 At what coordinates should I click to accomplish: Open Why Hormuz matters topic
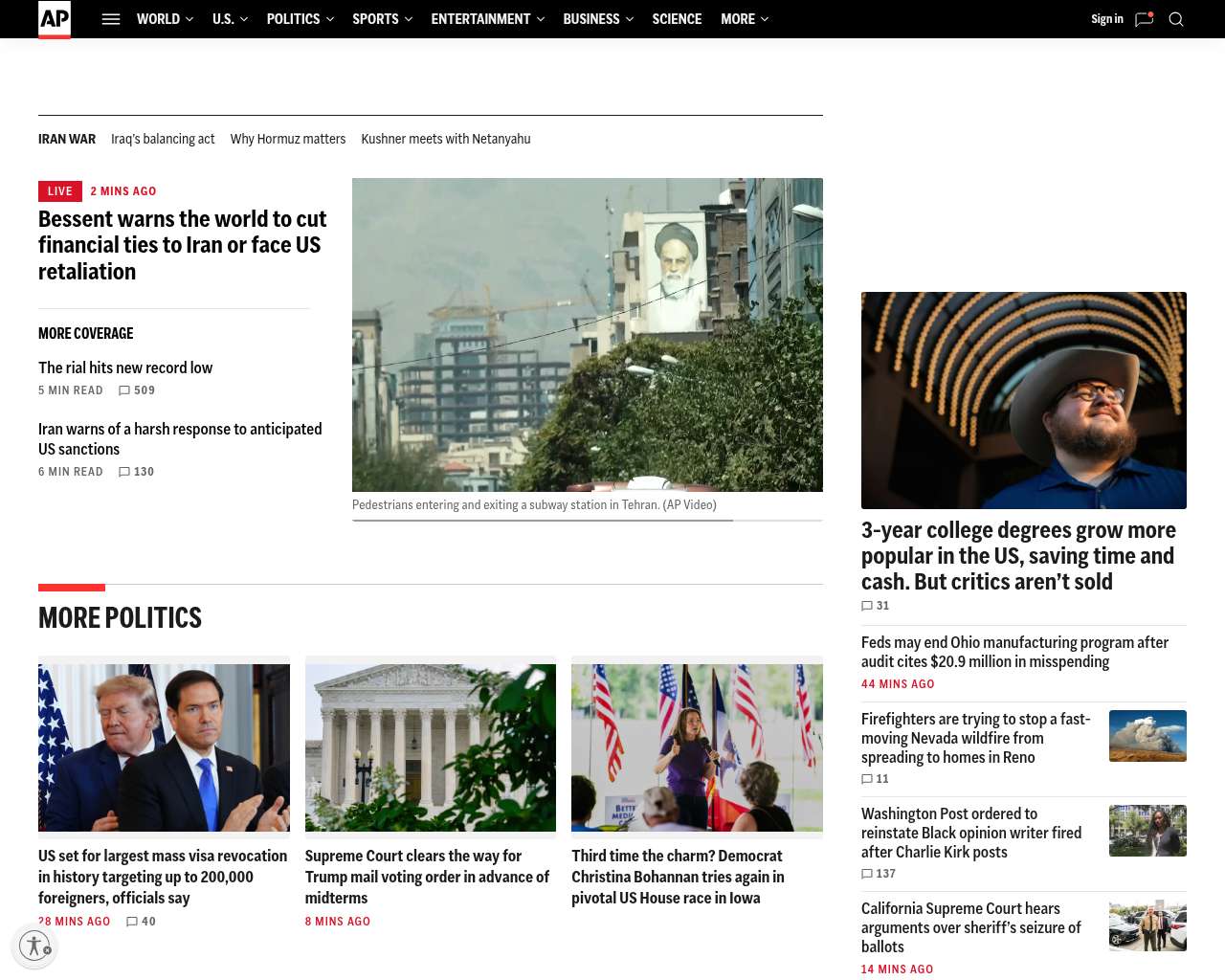click(288, 139)
